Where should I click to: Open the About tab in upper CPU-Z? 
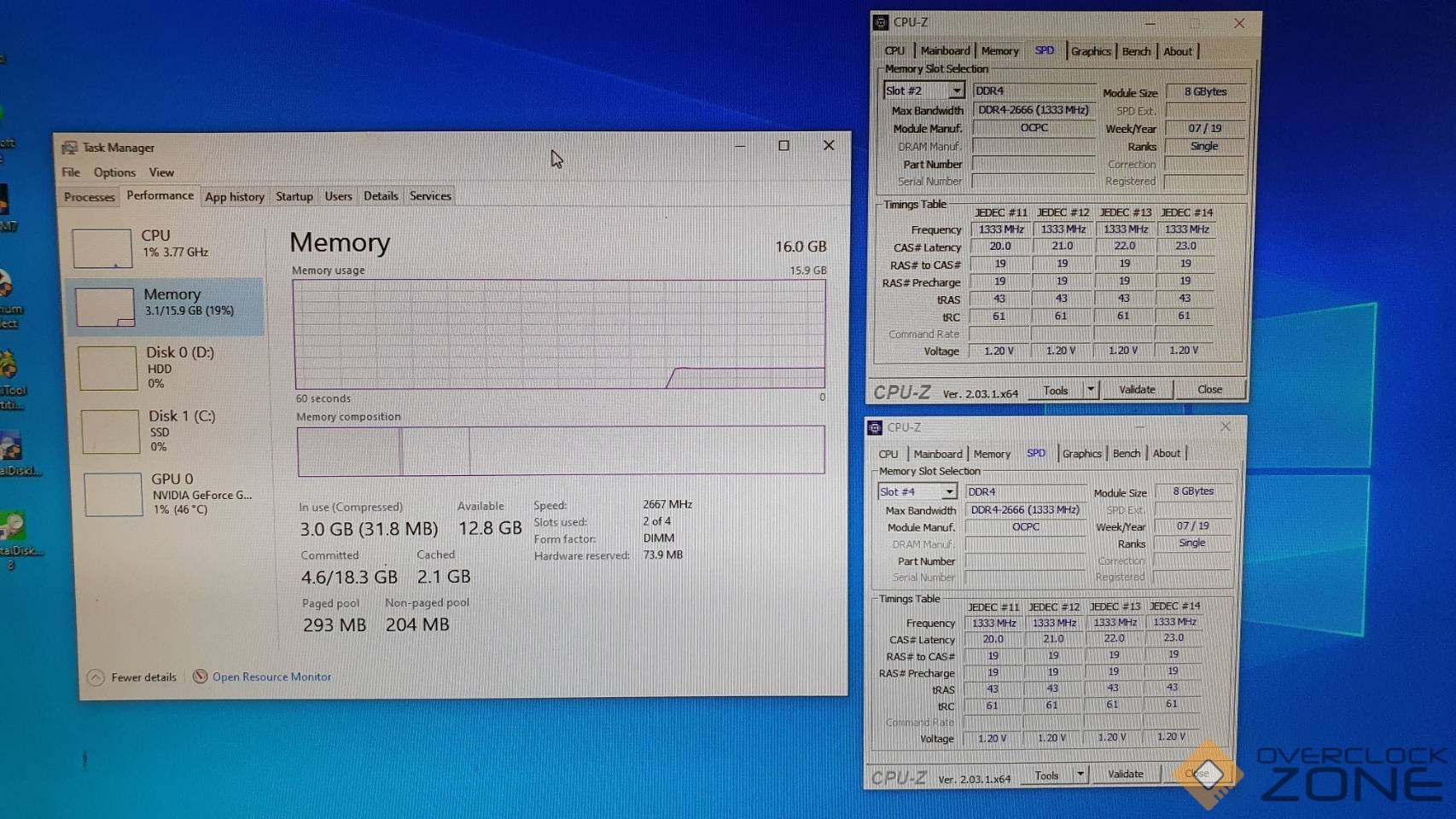(1178, 52)
